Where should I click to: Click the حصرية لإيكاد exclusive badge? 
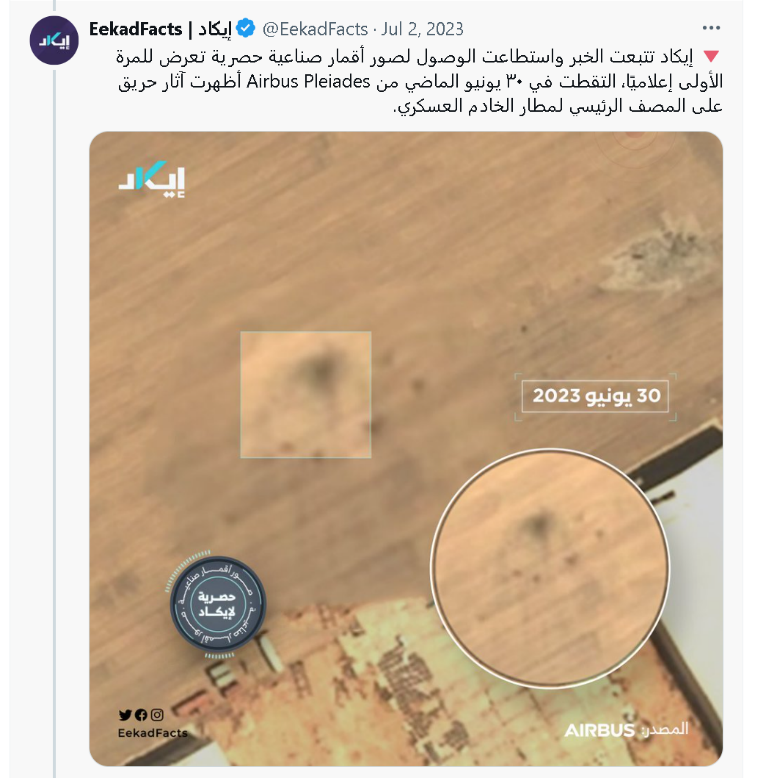[x=217, y=604]
